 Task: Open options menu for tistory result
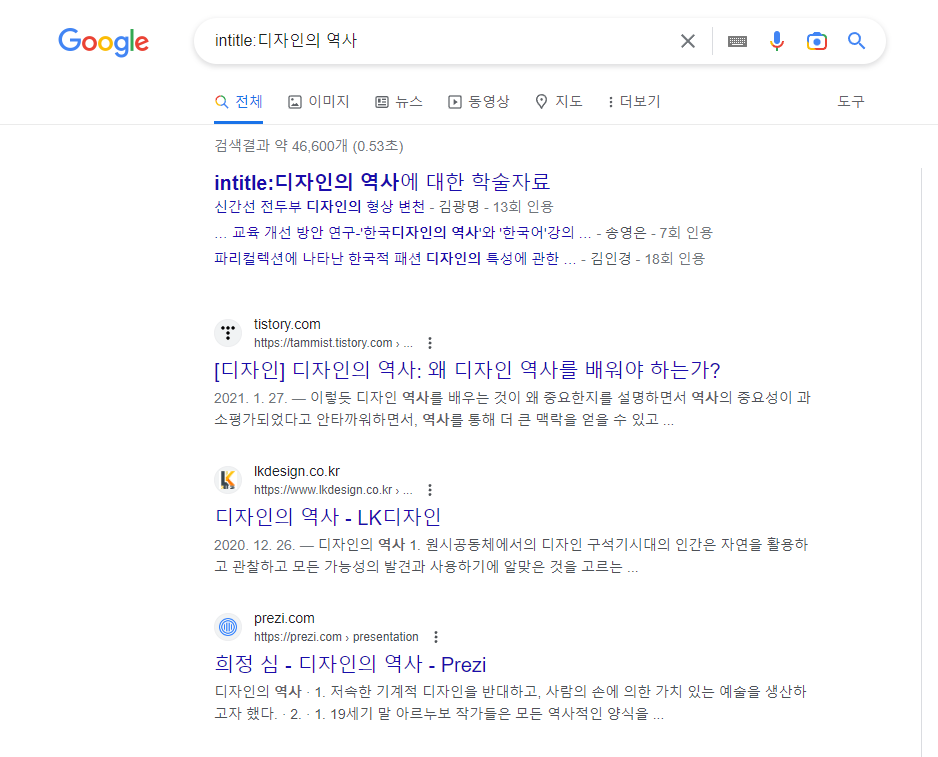pyautogui.click(x=430, y=343)
